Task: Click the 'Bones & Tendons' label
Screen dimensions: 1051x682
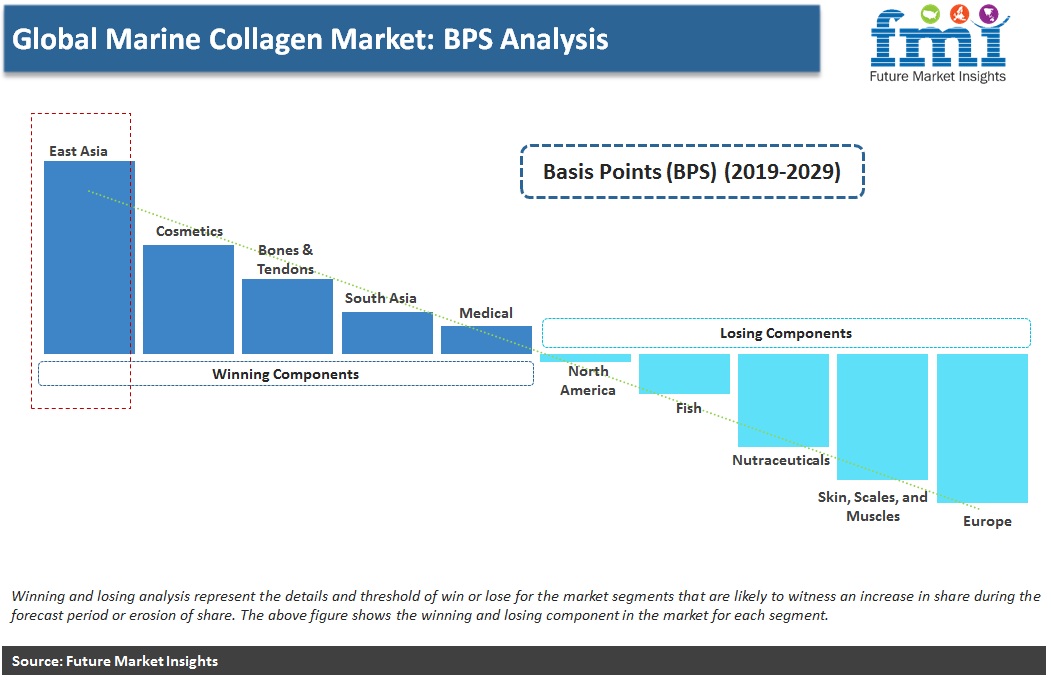Action: click(286, 260)
